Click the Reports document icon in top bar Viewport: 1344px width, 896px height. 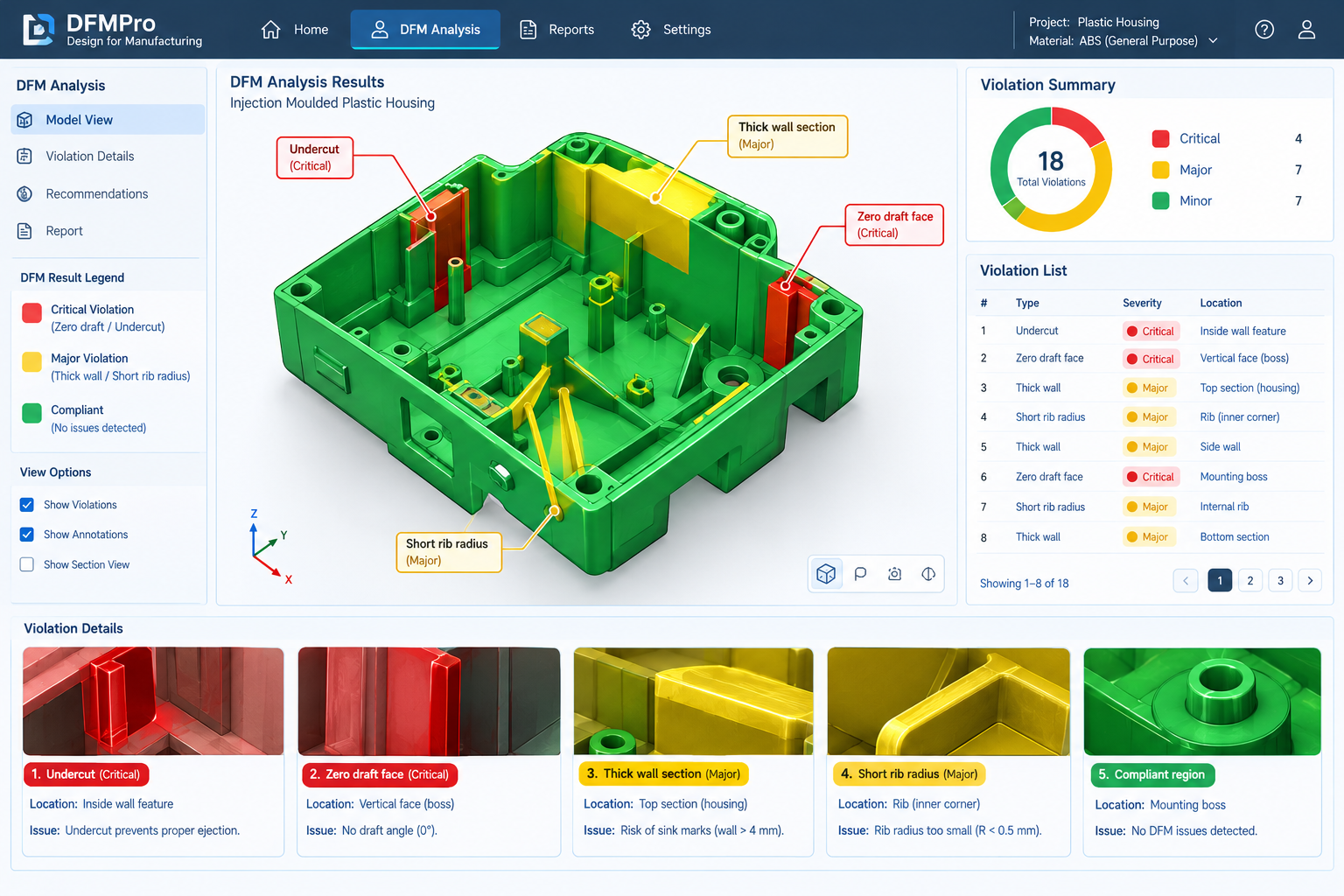(528, 30)
